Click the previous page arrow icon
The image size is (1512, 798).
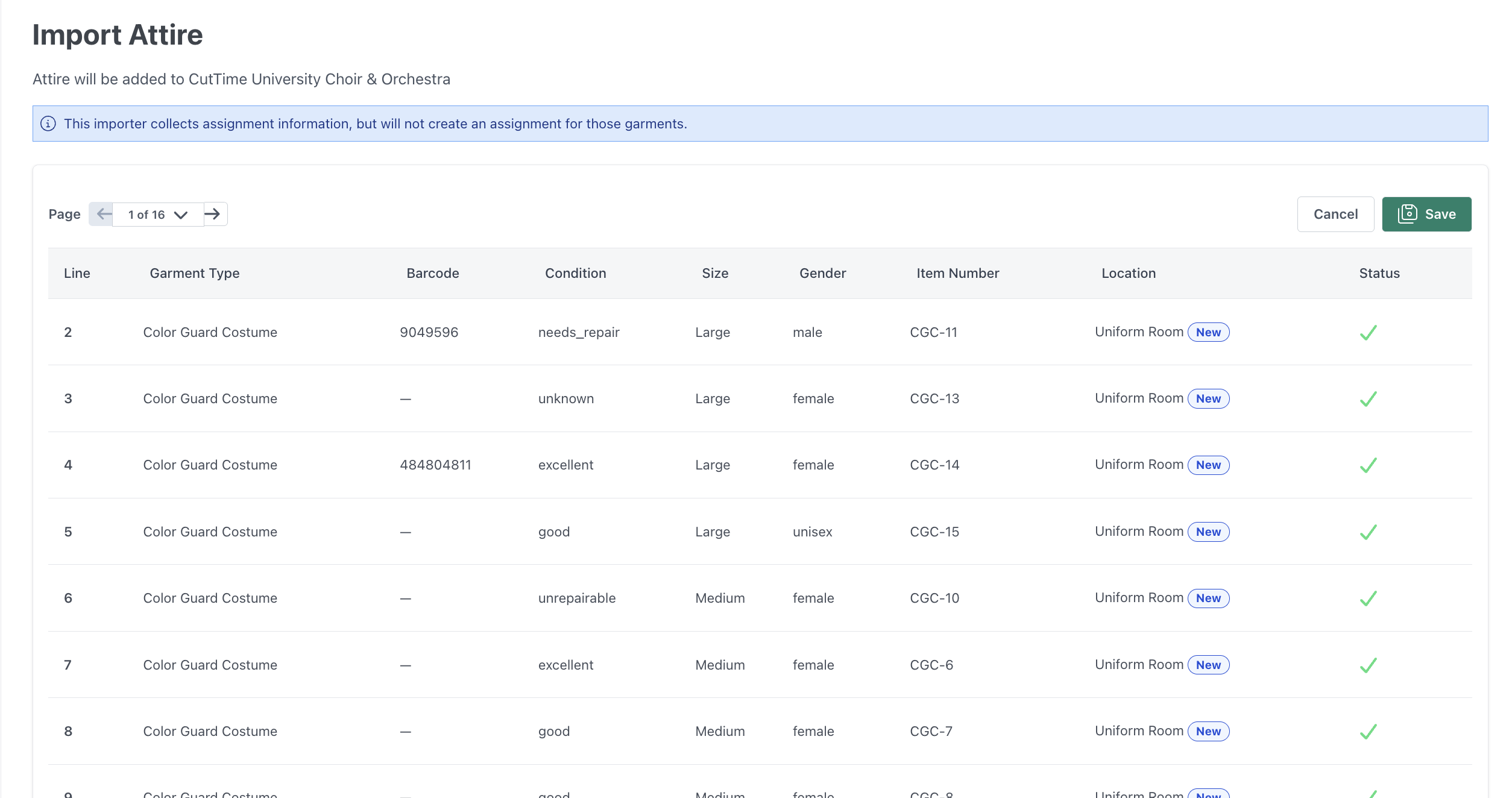point(104,214)
